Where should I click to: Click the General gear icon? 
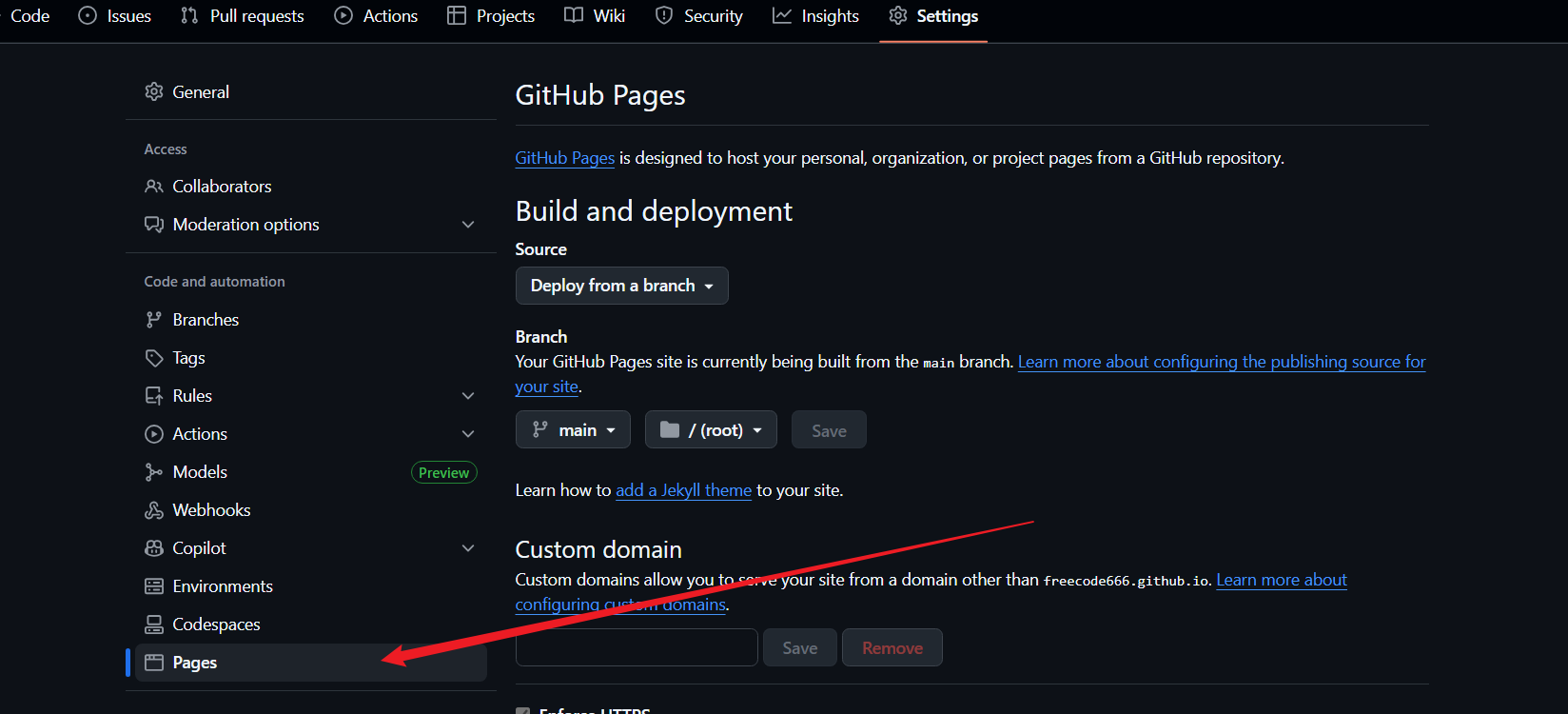[153, 92]
